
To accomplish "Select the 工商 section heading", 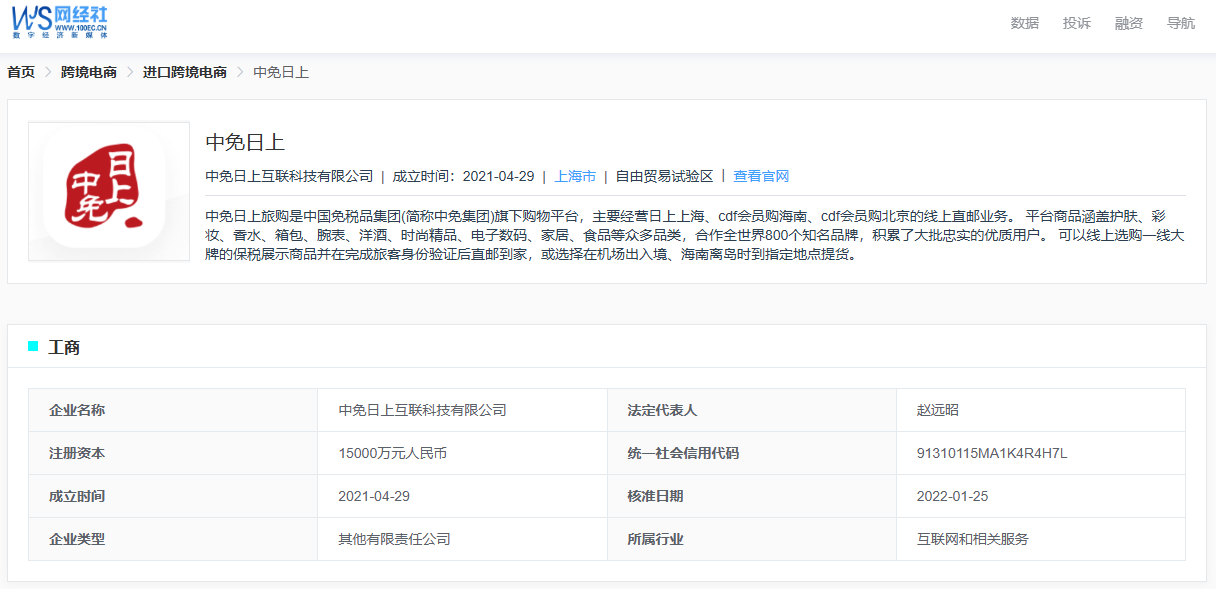I will 64,347.
